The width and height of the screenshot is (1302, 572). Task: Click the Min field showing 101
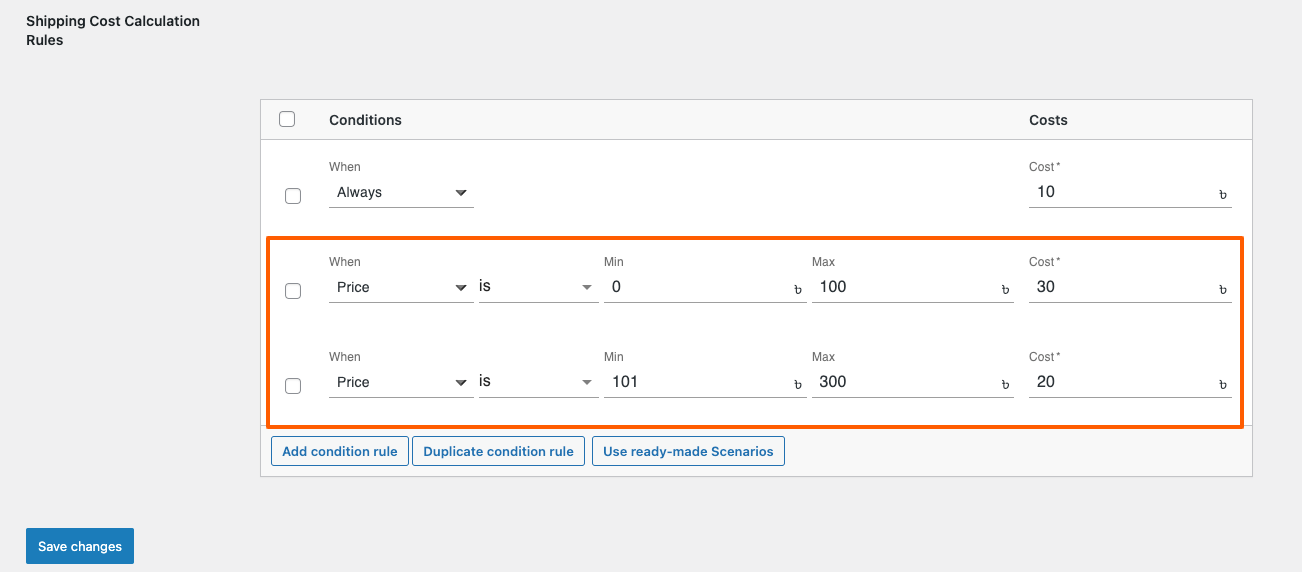(695, 382)
